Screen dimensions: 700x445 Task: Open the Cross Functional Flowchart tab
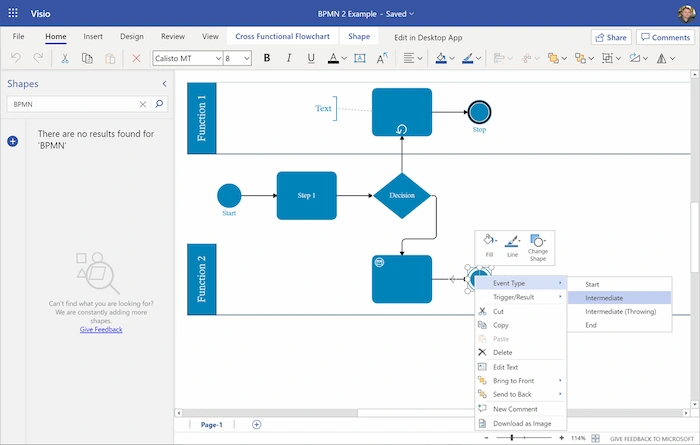click(283, 37)
